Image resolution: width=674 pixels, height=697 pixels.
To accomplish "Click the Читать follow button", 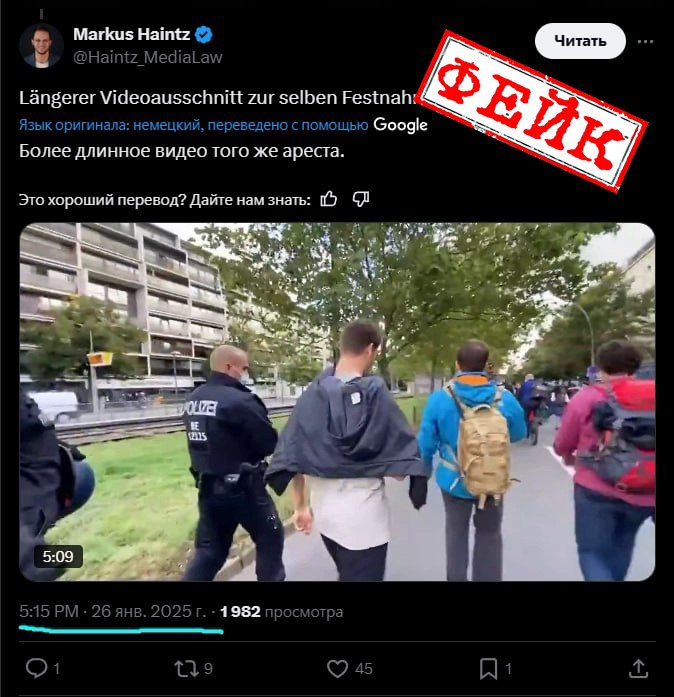I will tap(580, 41).
